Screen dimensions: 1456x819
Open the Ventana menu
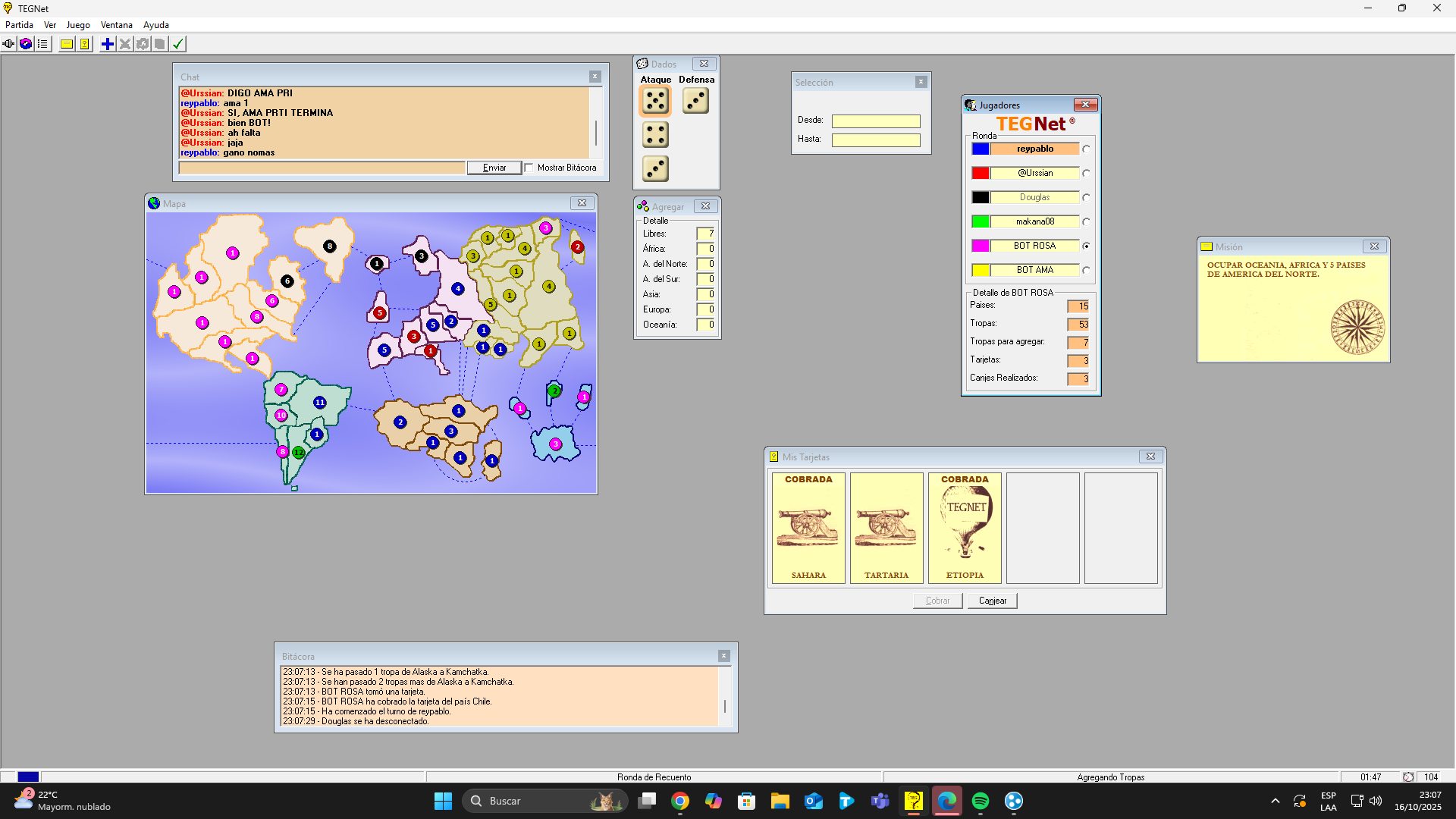(116, 25)
